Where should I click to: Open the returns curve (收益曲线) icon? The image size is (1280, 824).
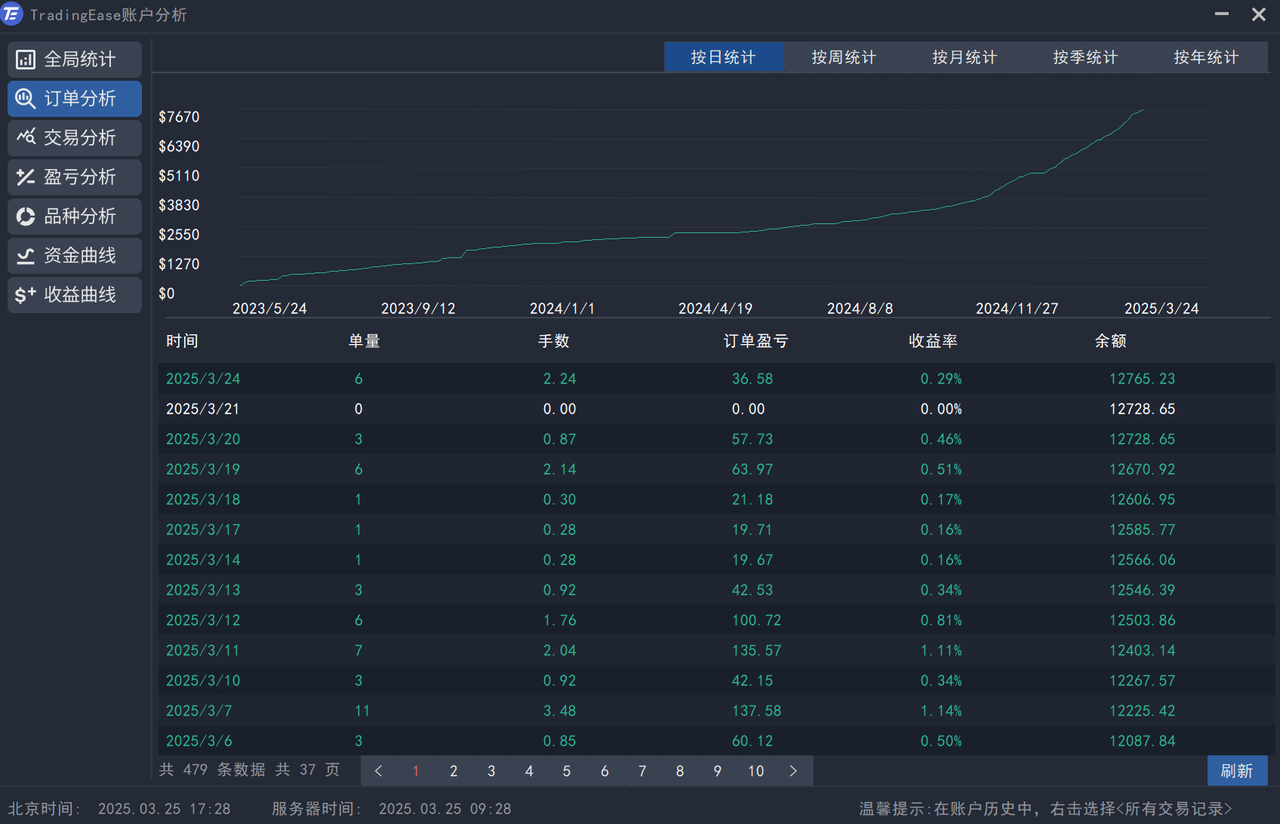[26, 295]
